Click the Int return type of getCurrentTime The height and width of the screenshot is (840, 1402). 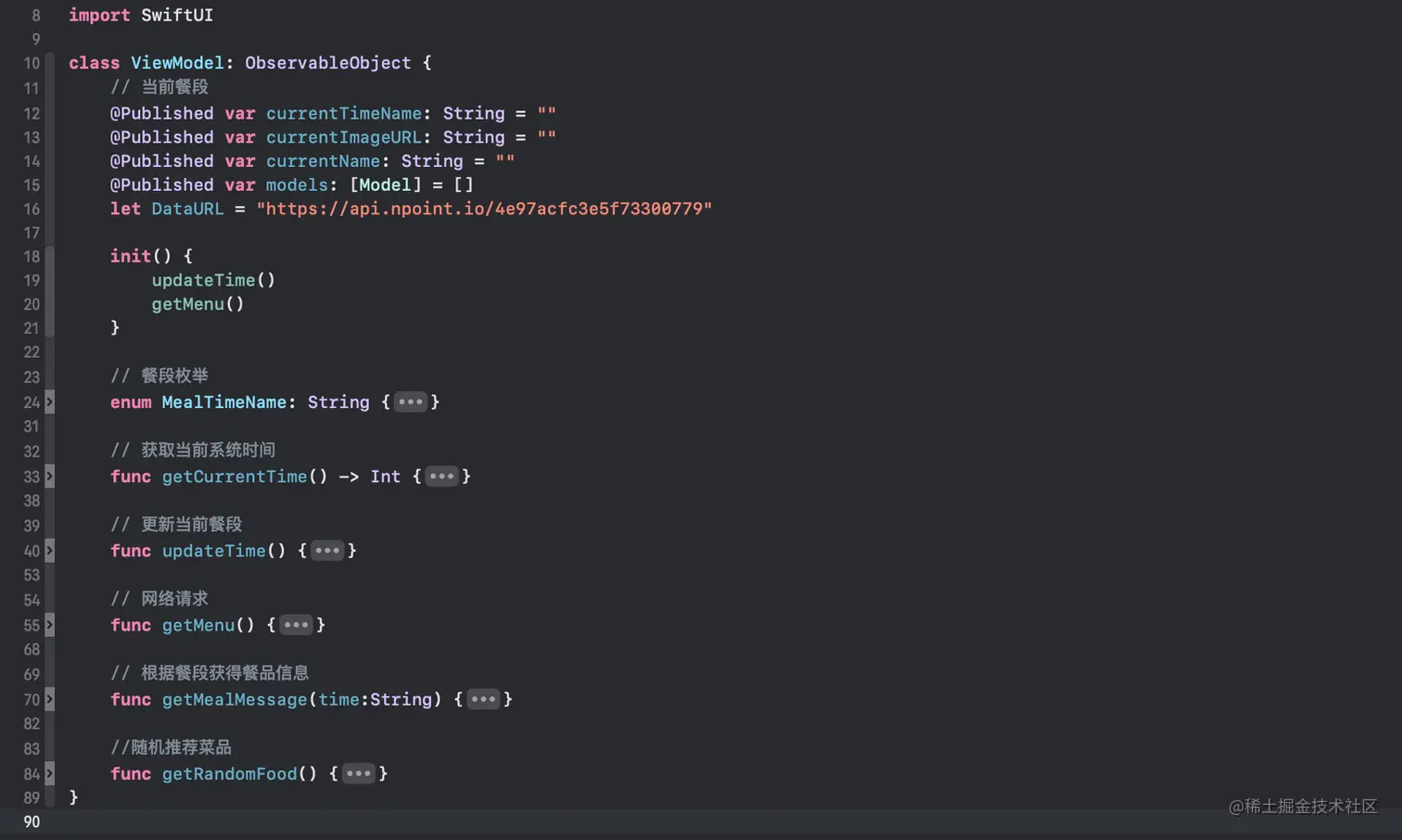[385, 476]
